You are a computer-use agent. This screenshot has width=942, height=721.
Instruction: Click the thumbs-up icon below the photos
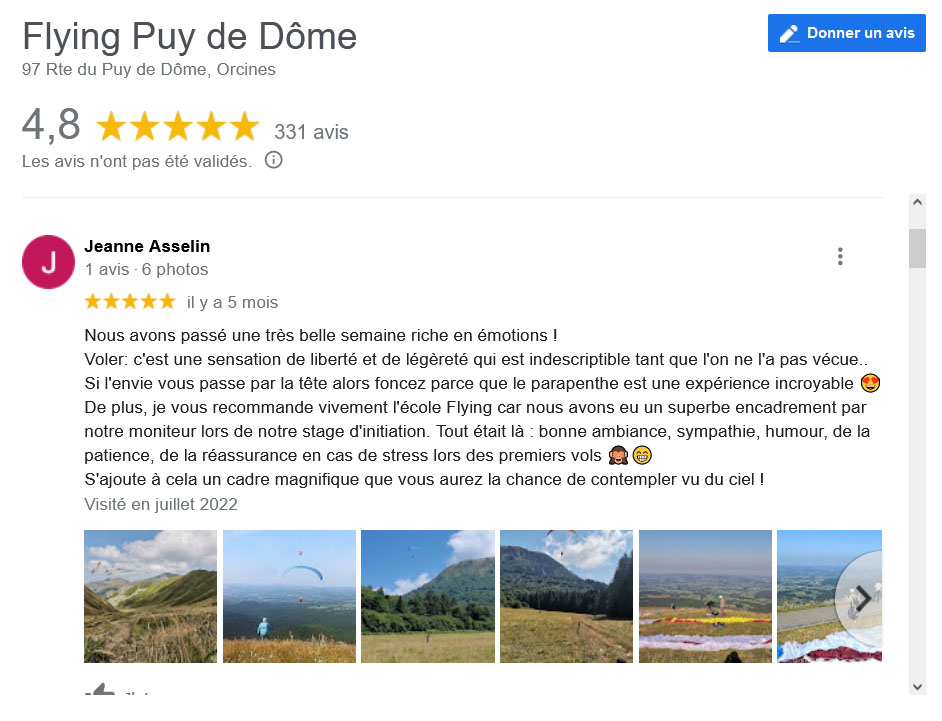(x=100, y=689)
